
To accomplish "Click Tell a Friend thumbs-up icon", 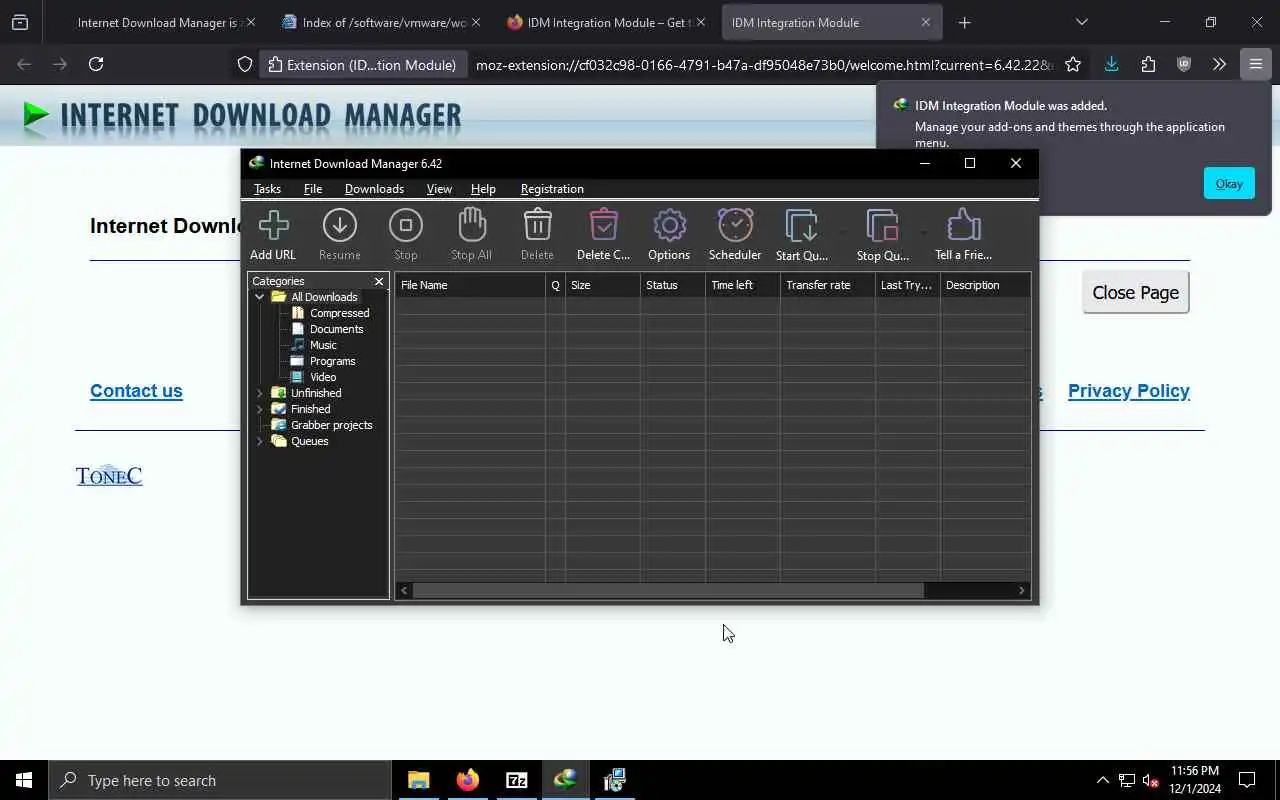I will (x=964, y=225).
